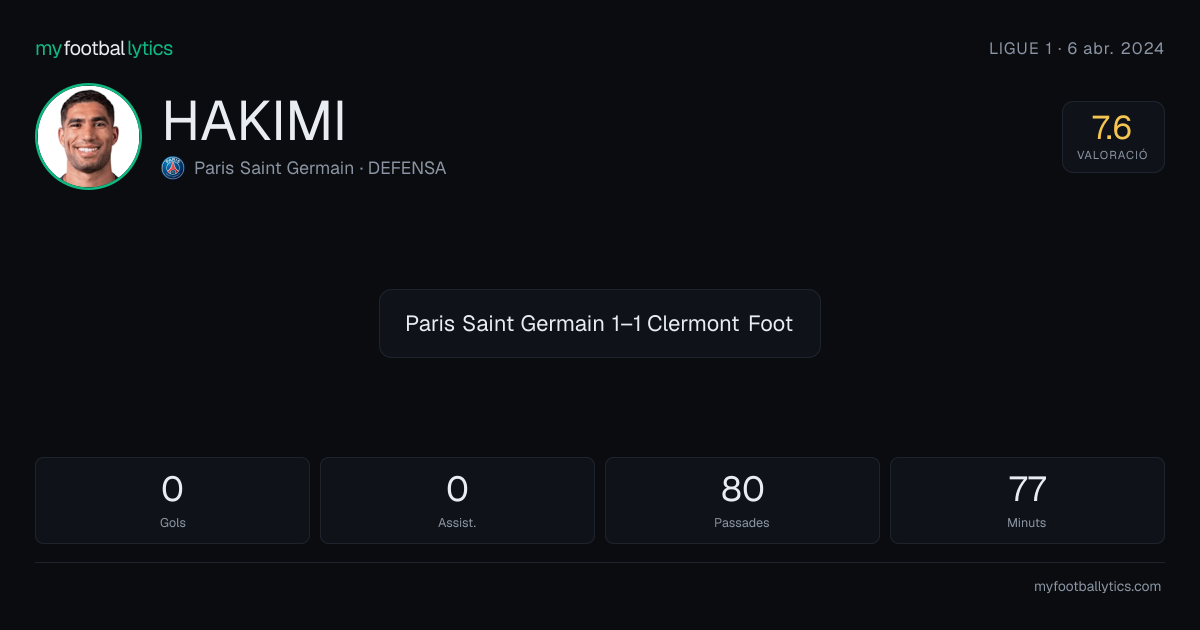Select the HAKIMI player name heading
Viewport: 1200px width, 630px height.
(x=254, y=122)
